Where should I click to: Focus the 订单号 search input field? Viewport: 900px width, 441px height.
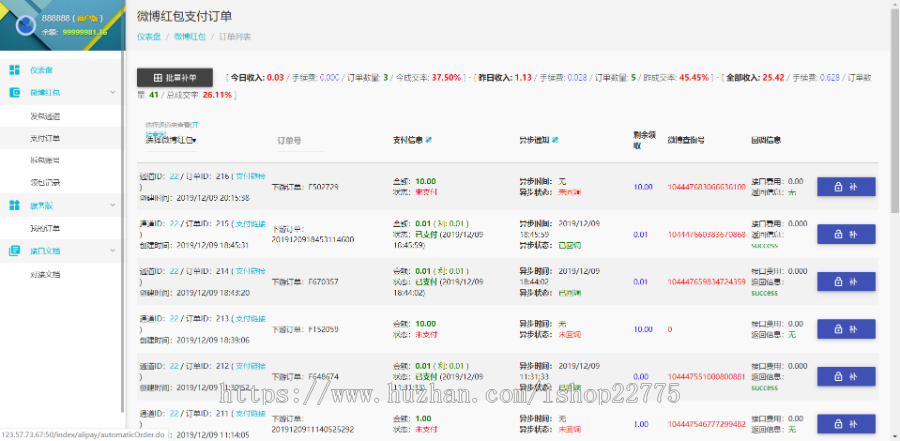click(x=300, y=141)
